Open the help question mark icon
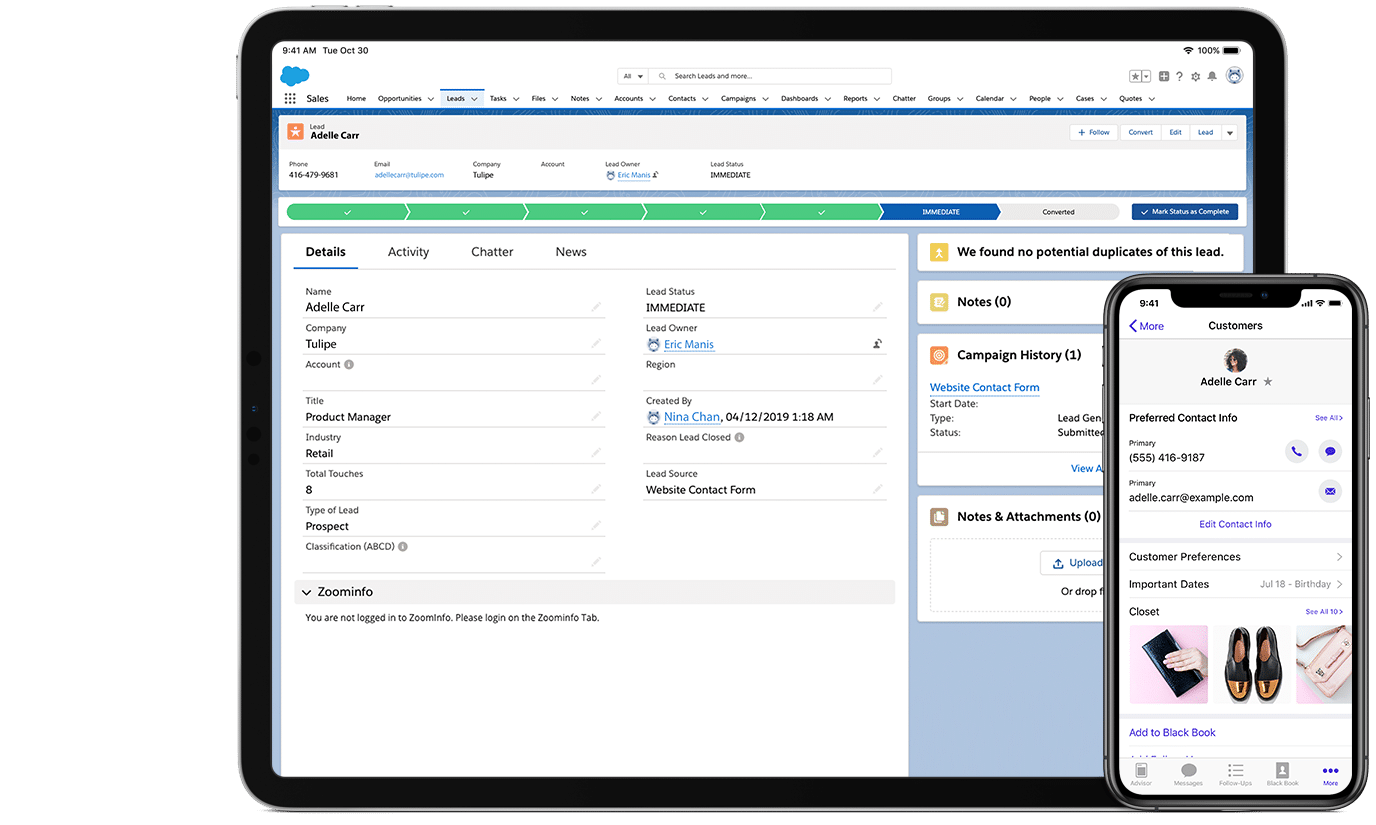The image size is (1376, 825). pos(1179,76)
